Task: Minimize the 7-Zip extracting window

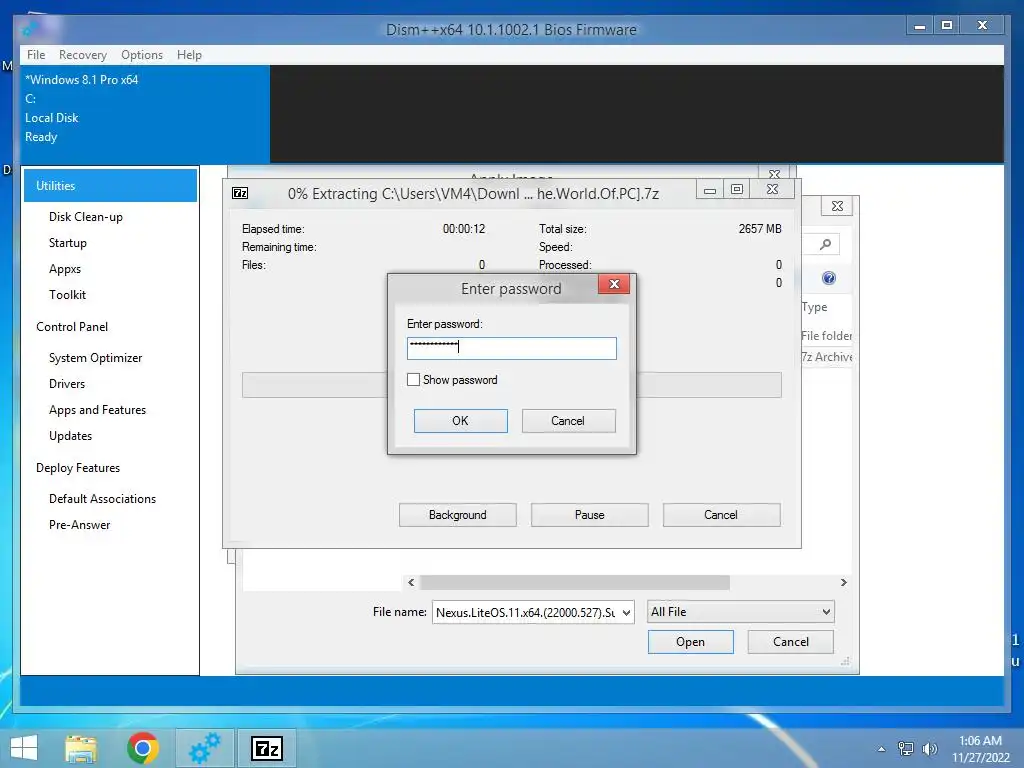Action: (x=710, y=190)
